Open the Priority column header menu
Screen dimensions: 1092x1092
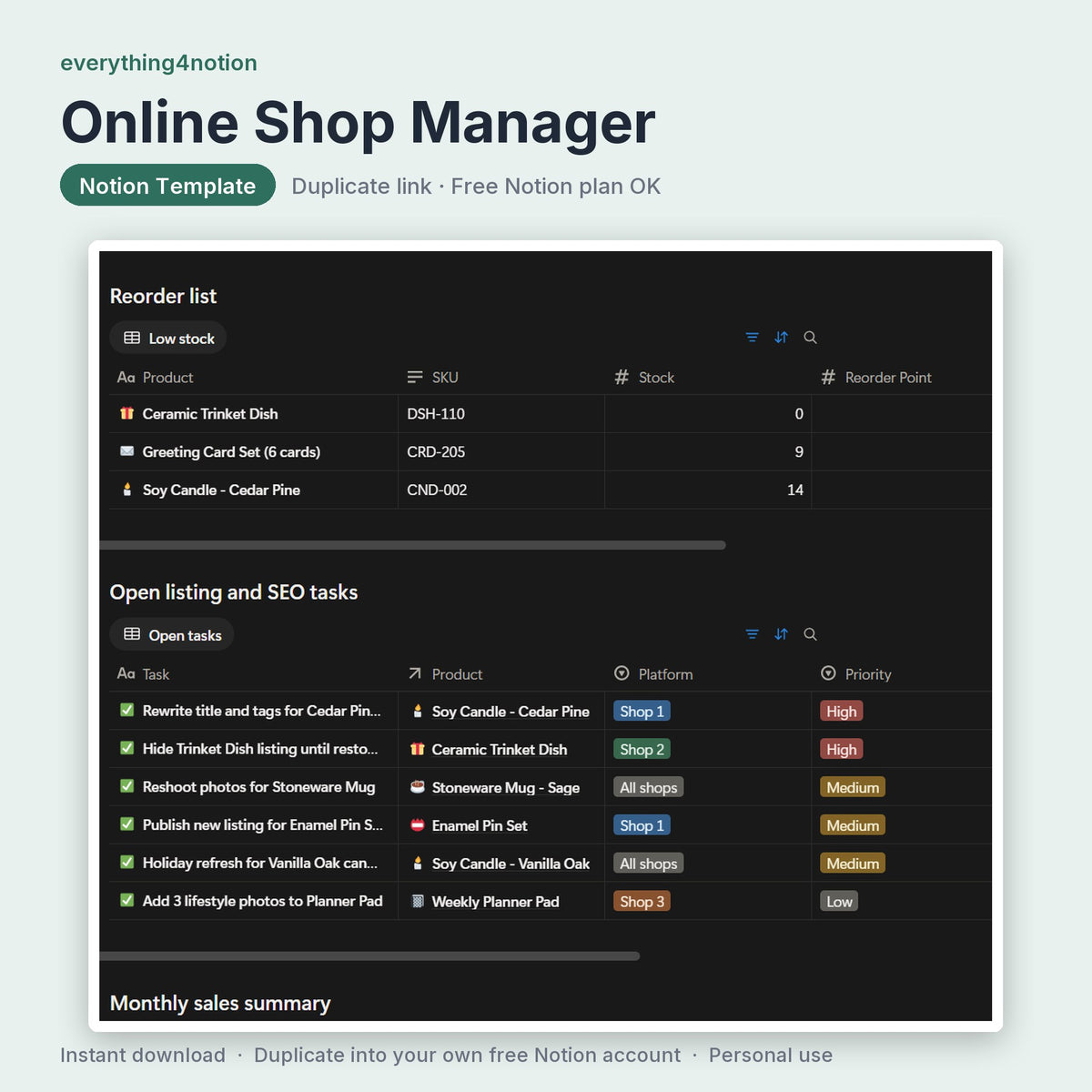[x=855, y=674]
